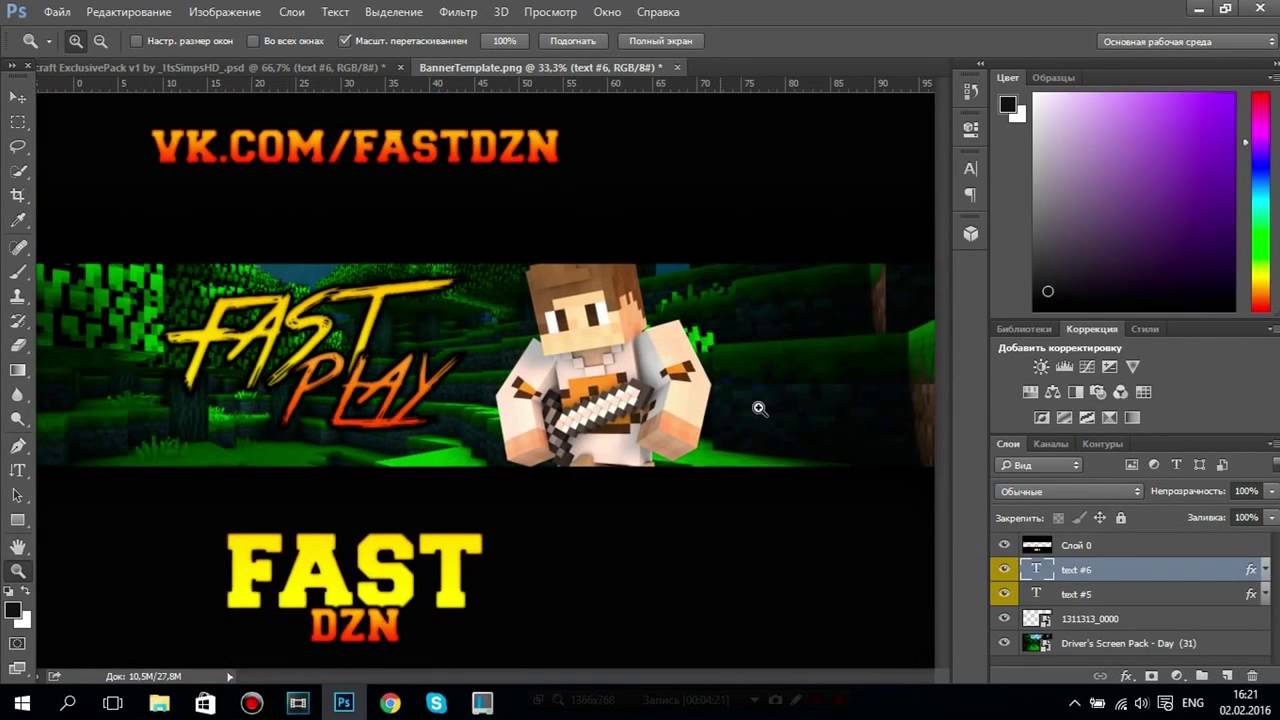The height and width of the screenshot is (720, 1280).
Task: Open the layer style fx menu at panel bottom
Action: 1126,676
